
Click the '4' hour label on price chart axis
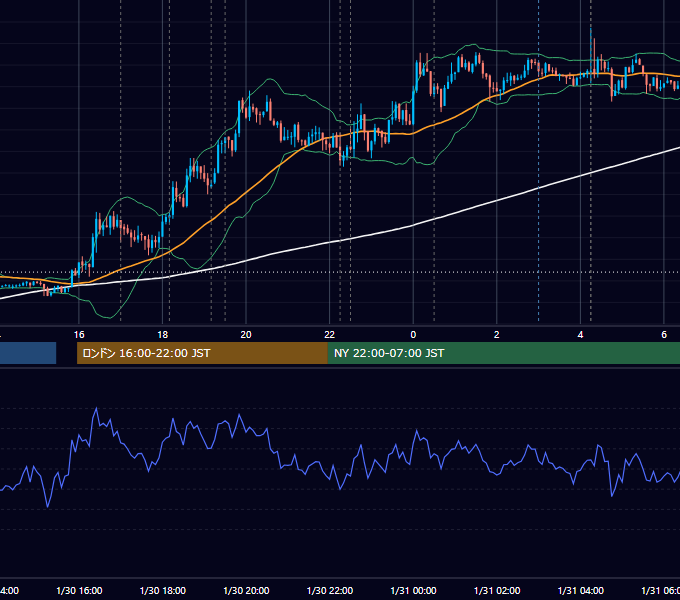[580, 335]
